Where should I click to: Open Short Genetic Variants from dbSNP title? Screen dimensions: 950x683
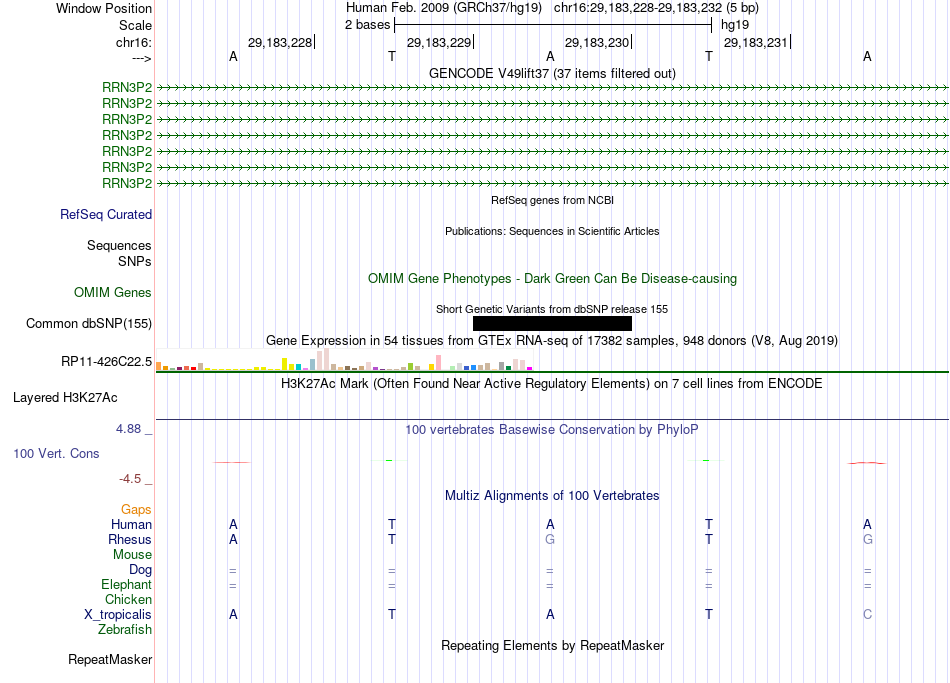(552, 309)
